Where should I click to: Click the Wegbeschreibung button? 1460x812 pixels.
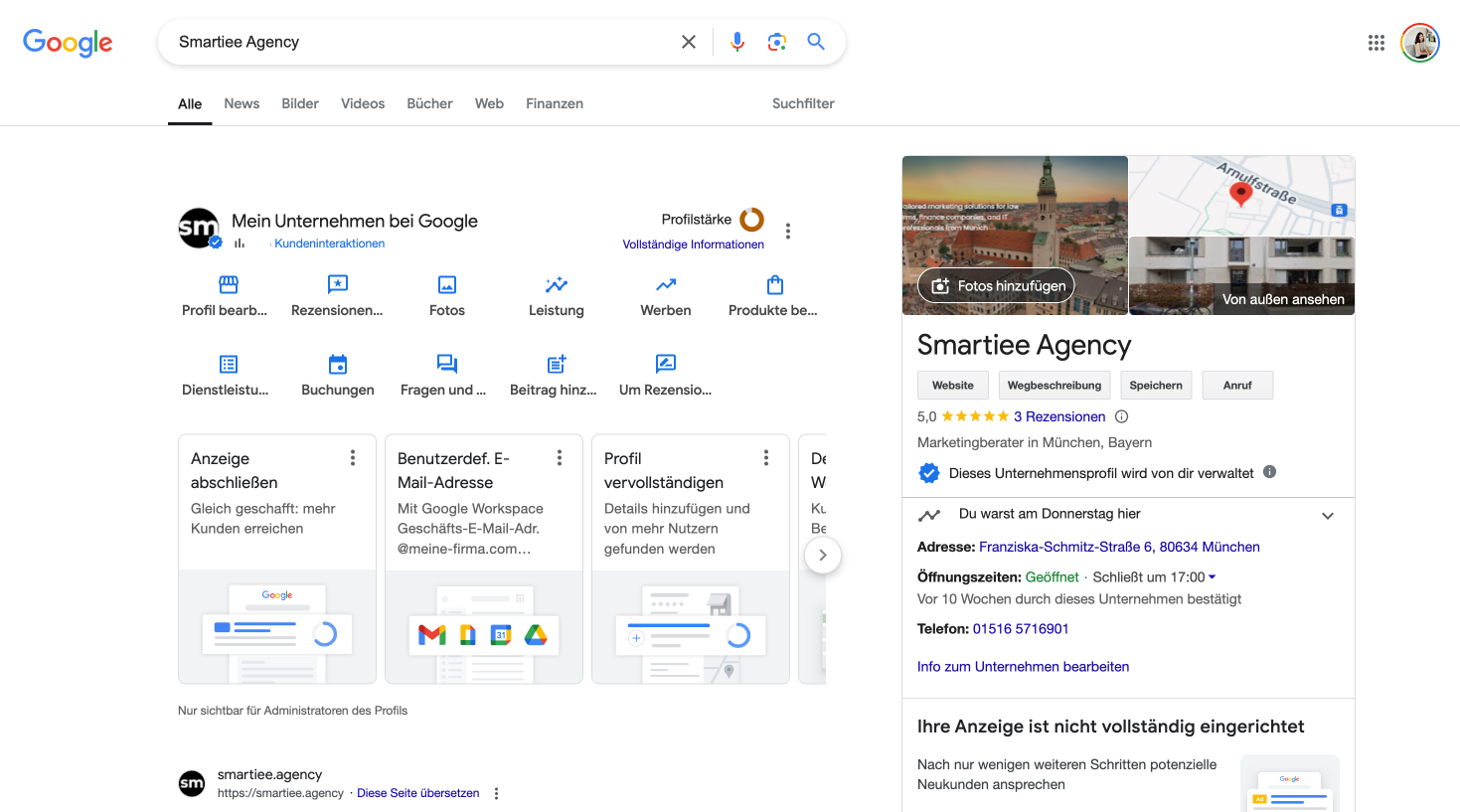pyautogui.click(x=1054, y=385)
